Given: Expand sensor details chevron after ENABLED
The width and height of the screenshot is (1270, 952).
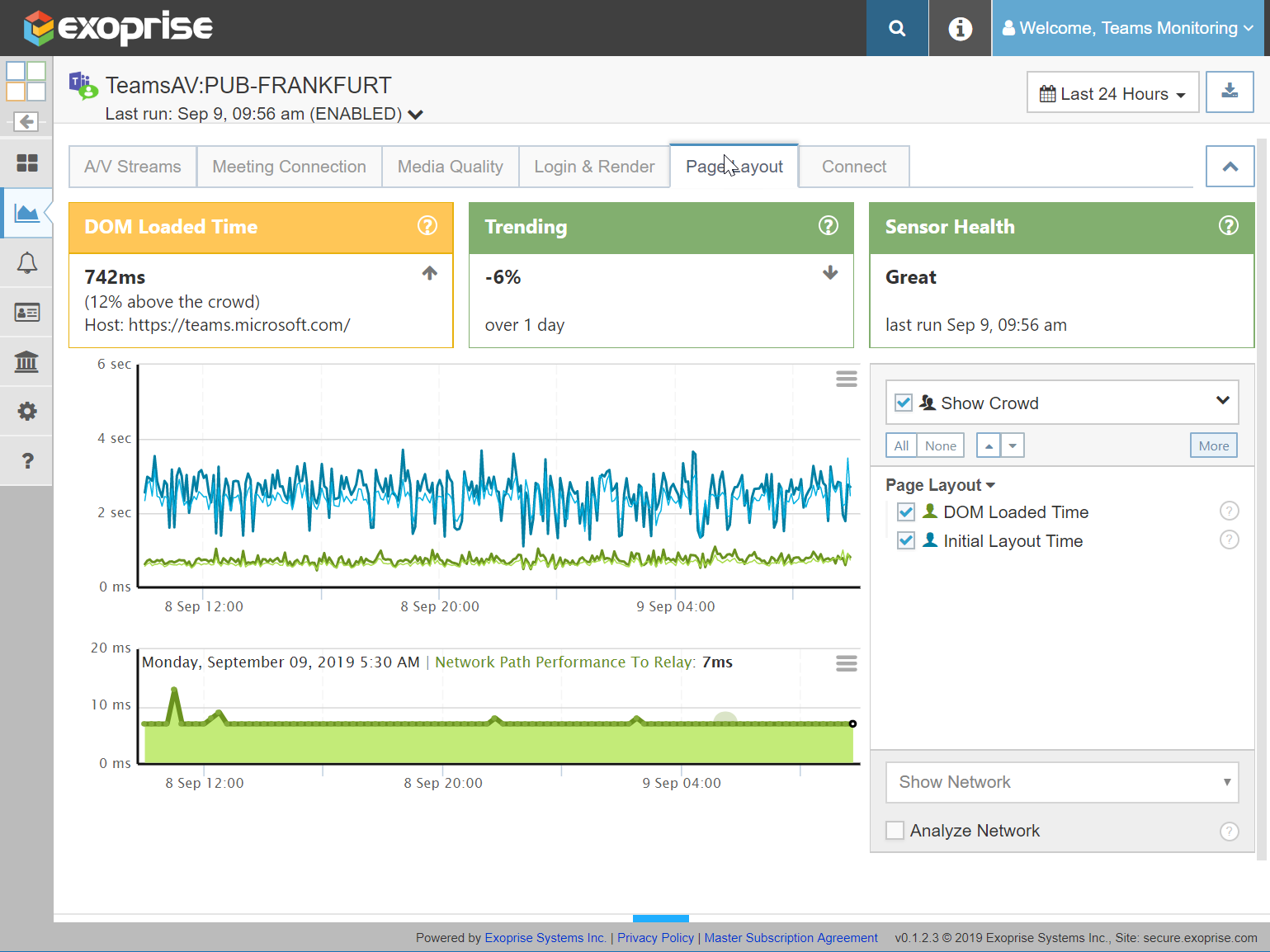Looking at the screenshot, I should [x=416, y=115].
